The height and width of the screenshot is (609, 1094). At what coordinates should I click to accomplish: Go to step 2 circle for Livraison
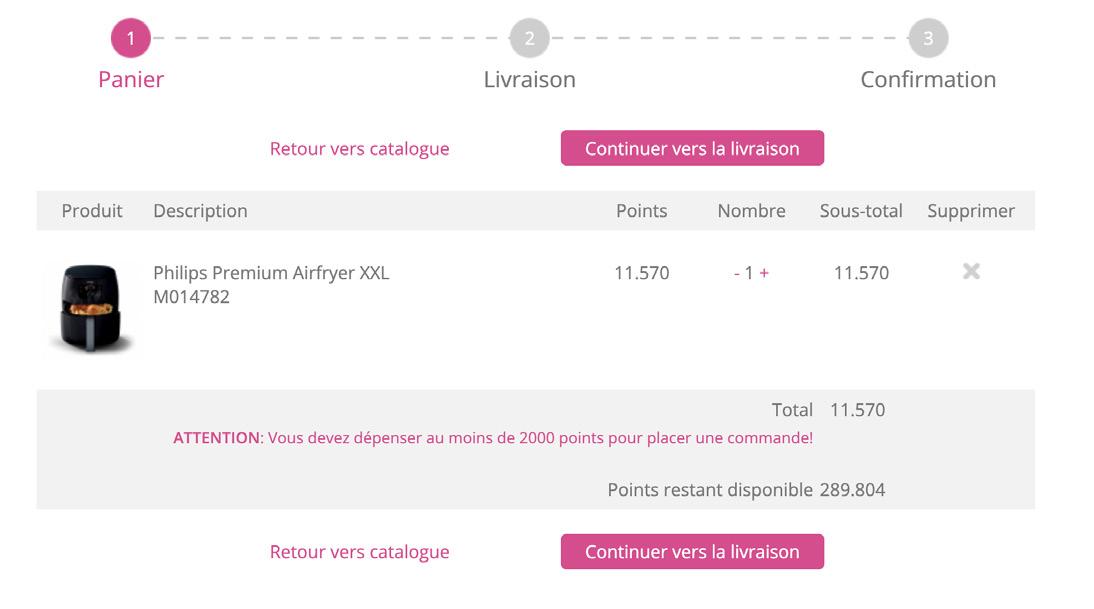point(529,39)
